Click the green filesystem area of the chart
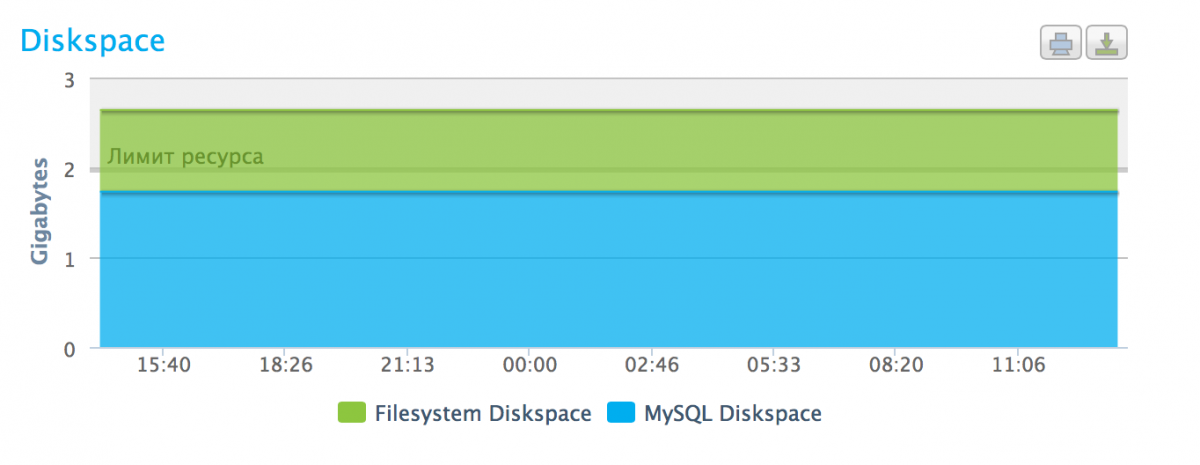 600,140
